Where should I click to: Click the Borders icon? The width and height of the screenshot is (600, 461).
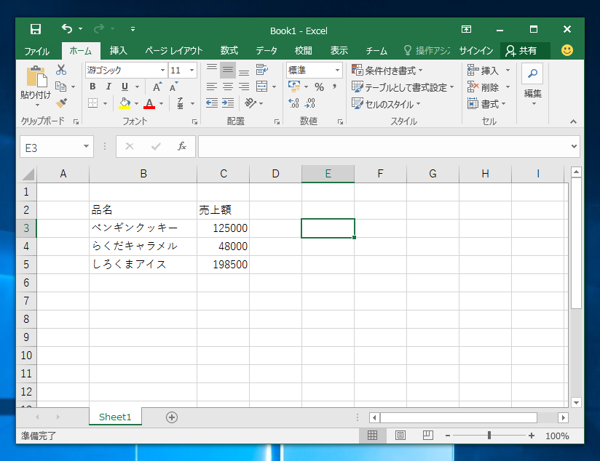tap(93, 103)
